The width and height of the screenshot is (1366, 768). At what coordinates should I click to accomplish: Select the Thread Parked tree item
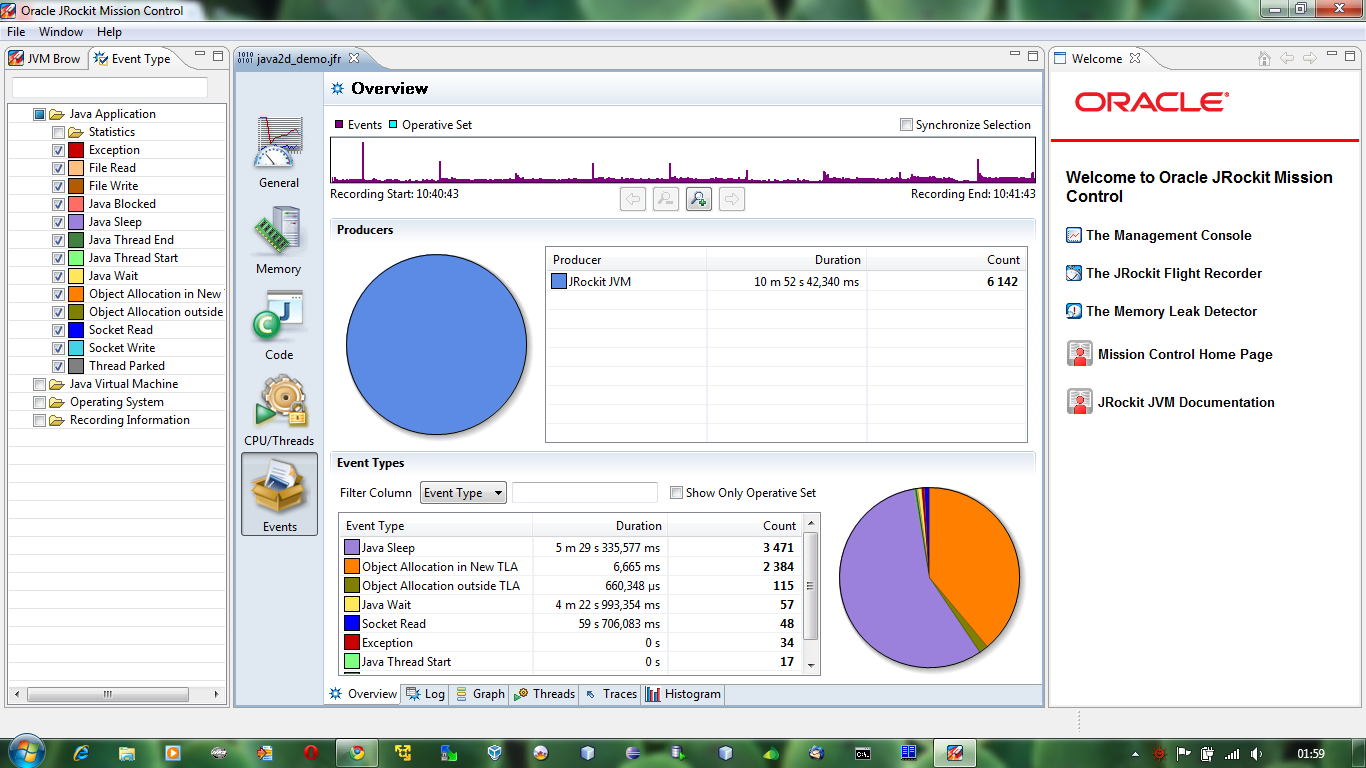pos(126,366)
